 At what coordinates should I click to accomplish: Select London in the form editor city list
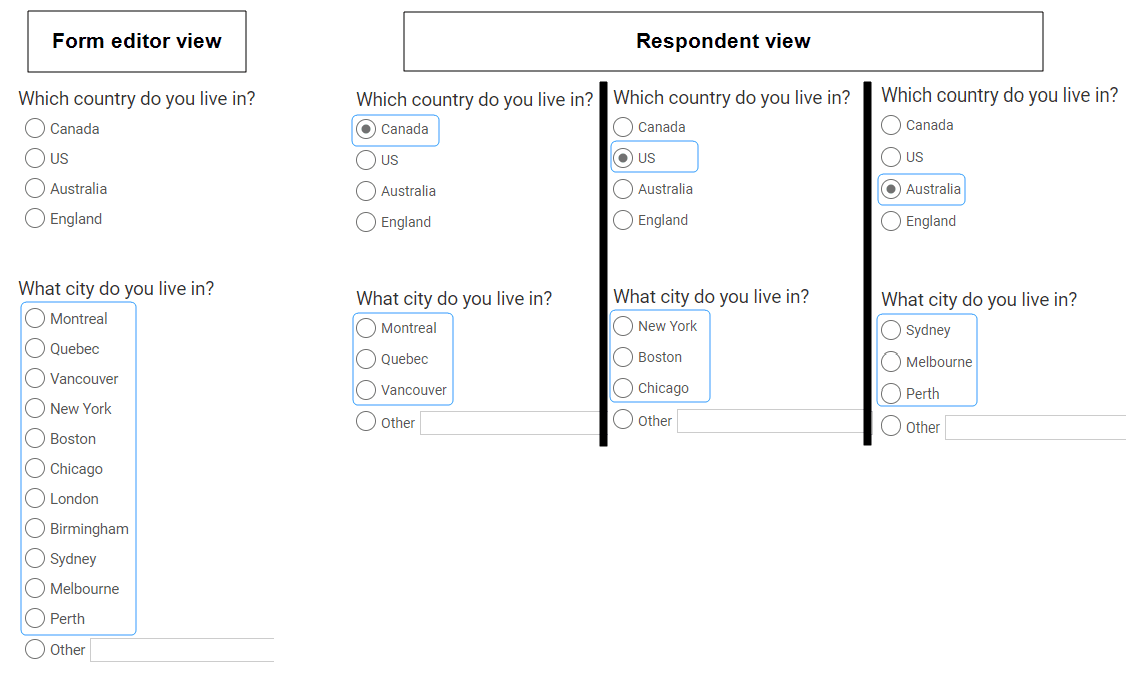click(x=36, y=498)
